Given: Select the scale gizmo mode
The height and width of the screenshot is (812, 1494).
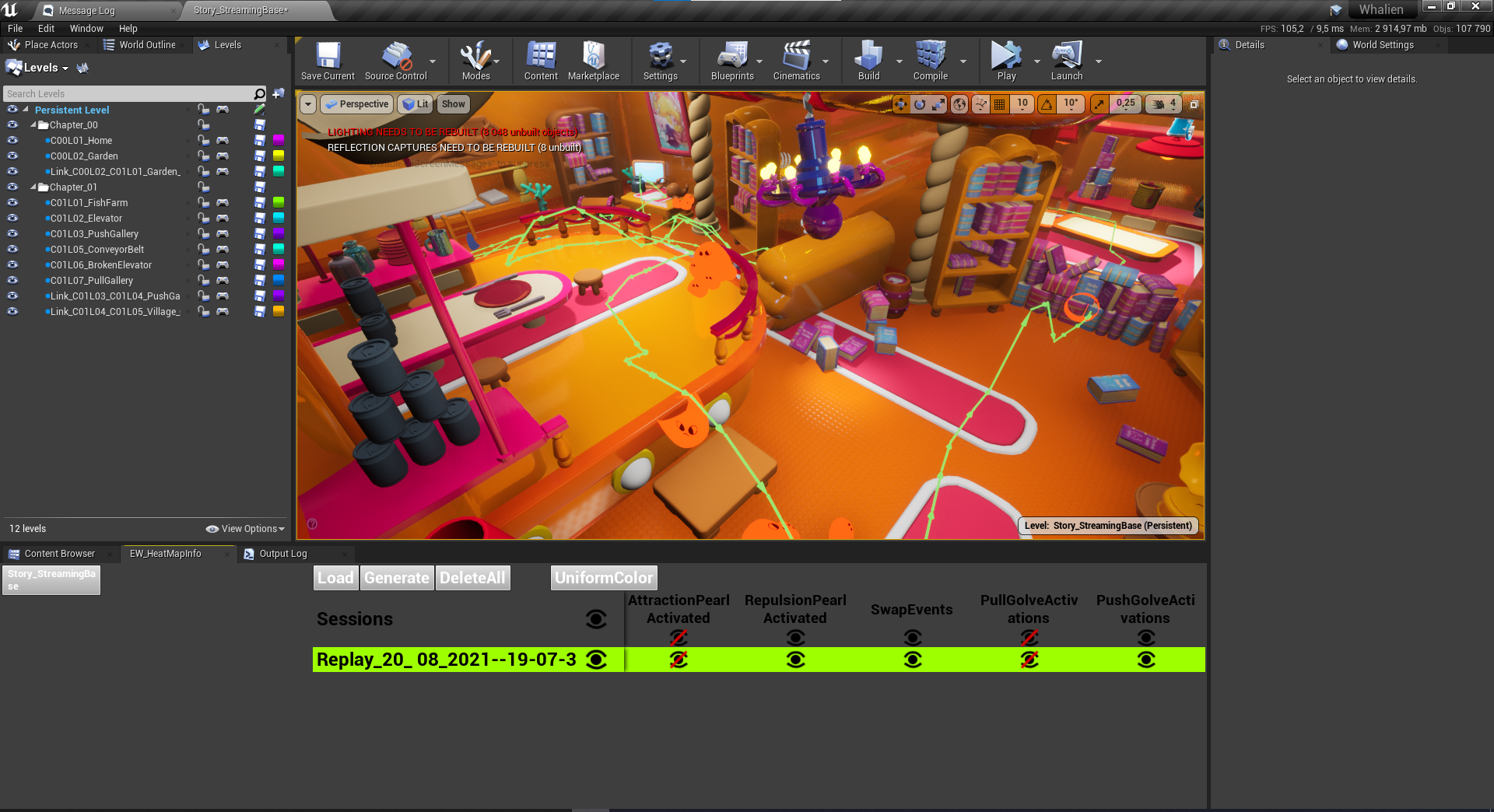Looking at the screenshot, I should [x=938, y=104].
